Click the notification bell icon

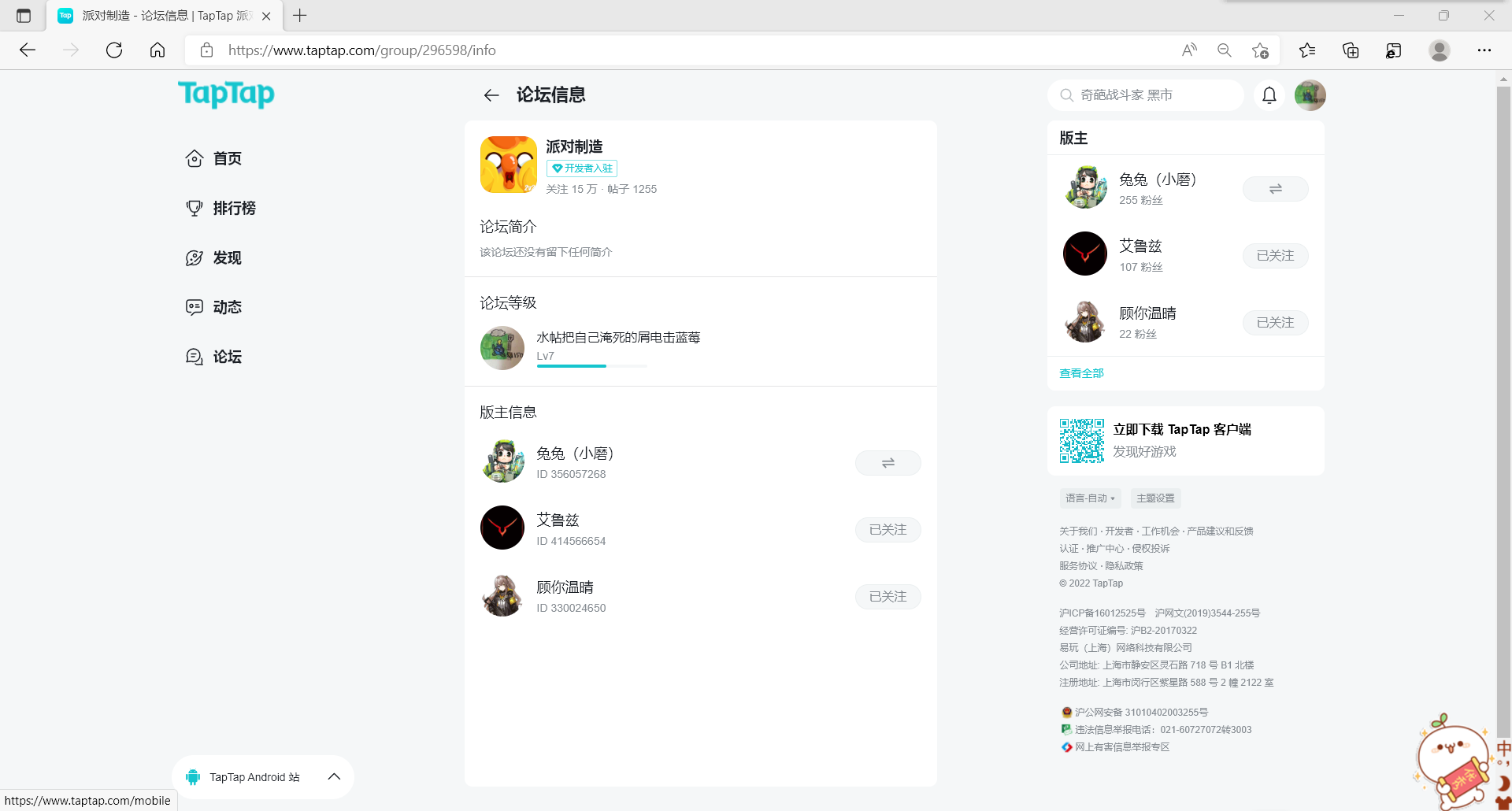pos(1269,95)
